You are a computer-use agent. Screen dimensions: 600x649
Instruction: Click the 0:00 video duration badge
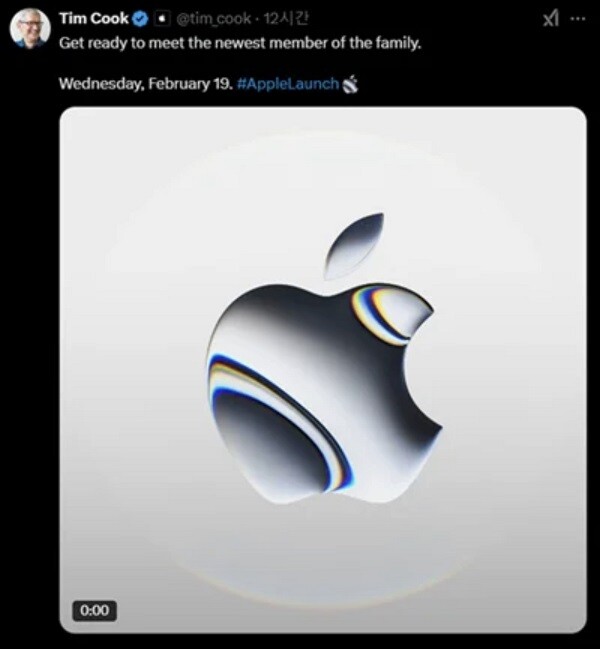pyautogui.click(x=95, y=611)
